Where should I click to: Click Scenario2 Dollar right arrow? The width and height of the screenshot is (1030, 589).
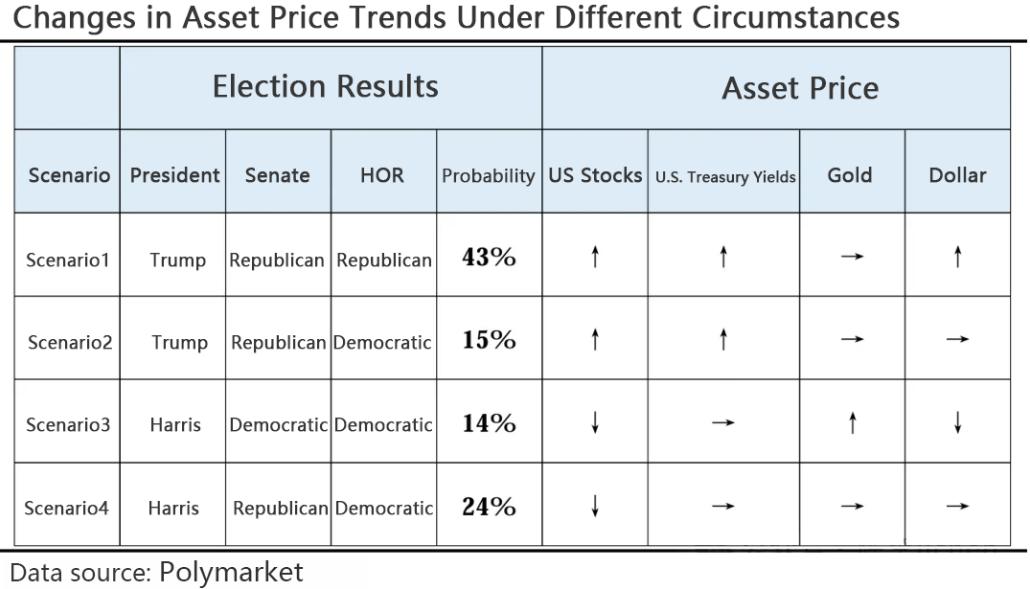(958, 341)
